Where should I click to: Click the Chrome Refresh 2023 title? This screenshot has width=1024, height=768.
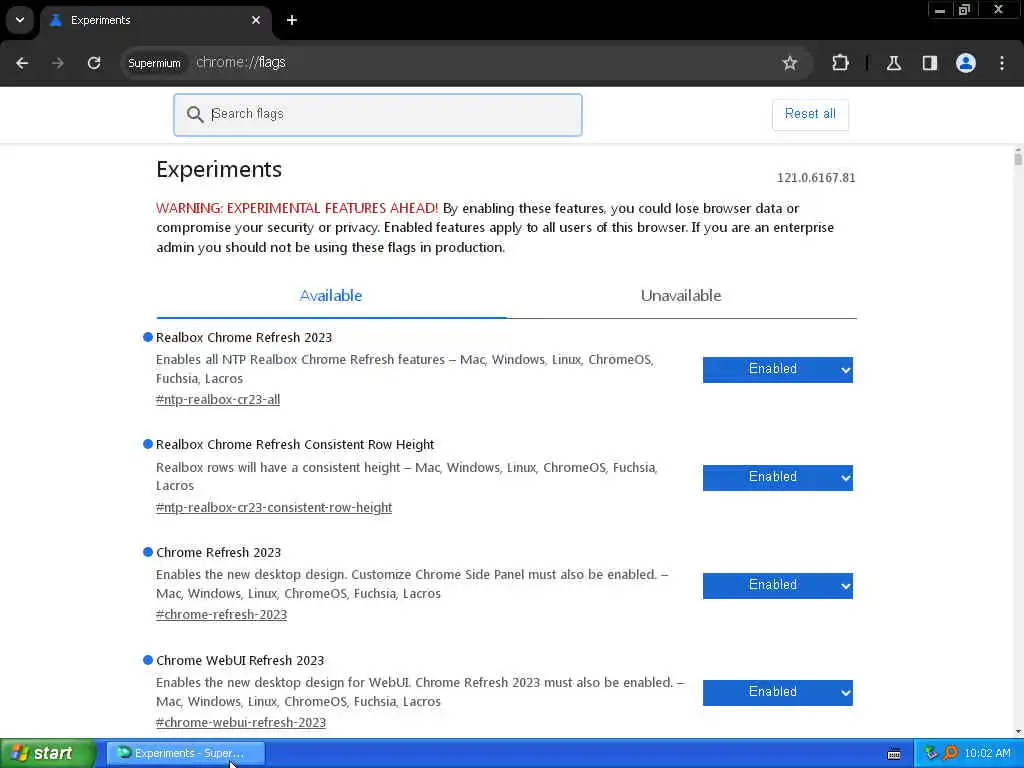pos(218,552)
